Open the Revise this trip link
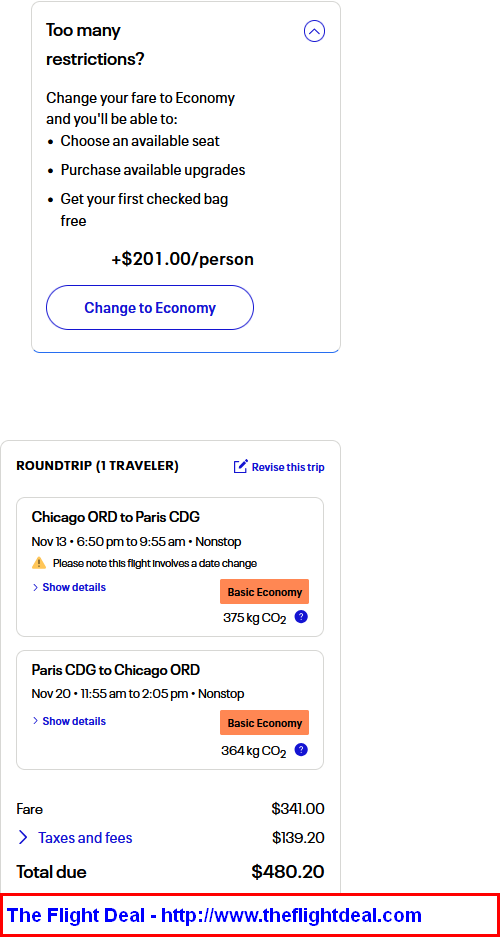 pyautogui.click(x=288, y=467)
